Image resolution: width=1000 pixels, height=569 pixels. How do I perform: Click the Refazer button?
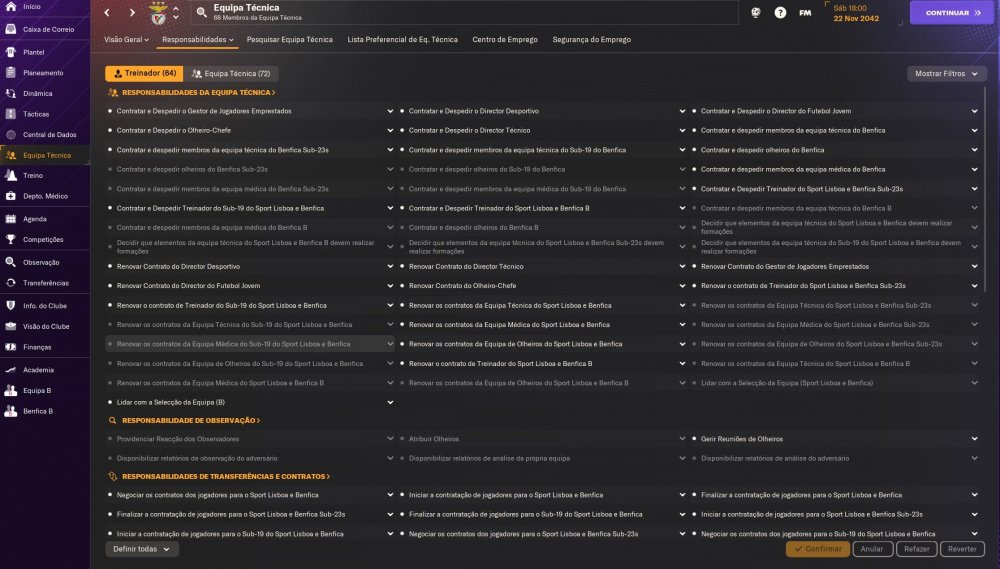tap(916, 549)
